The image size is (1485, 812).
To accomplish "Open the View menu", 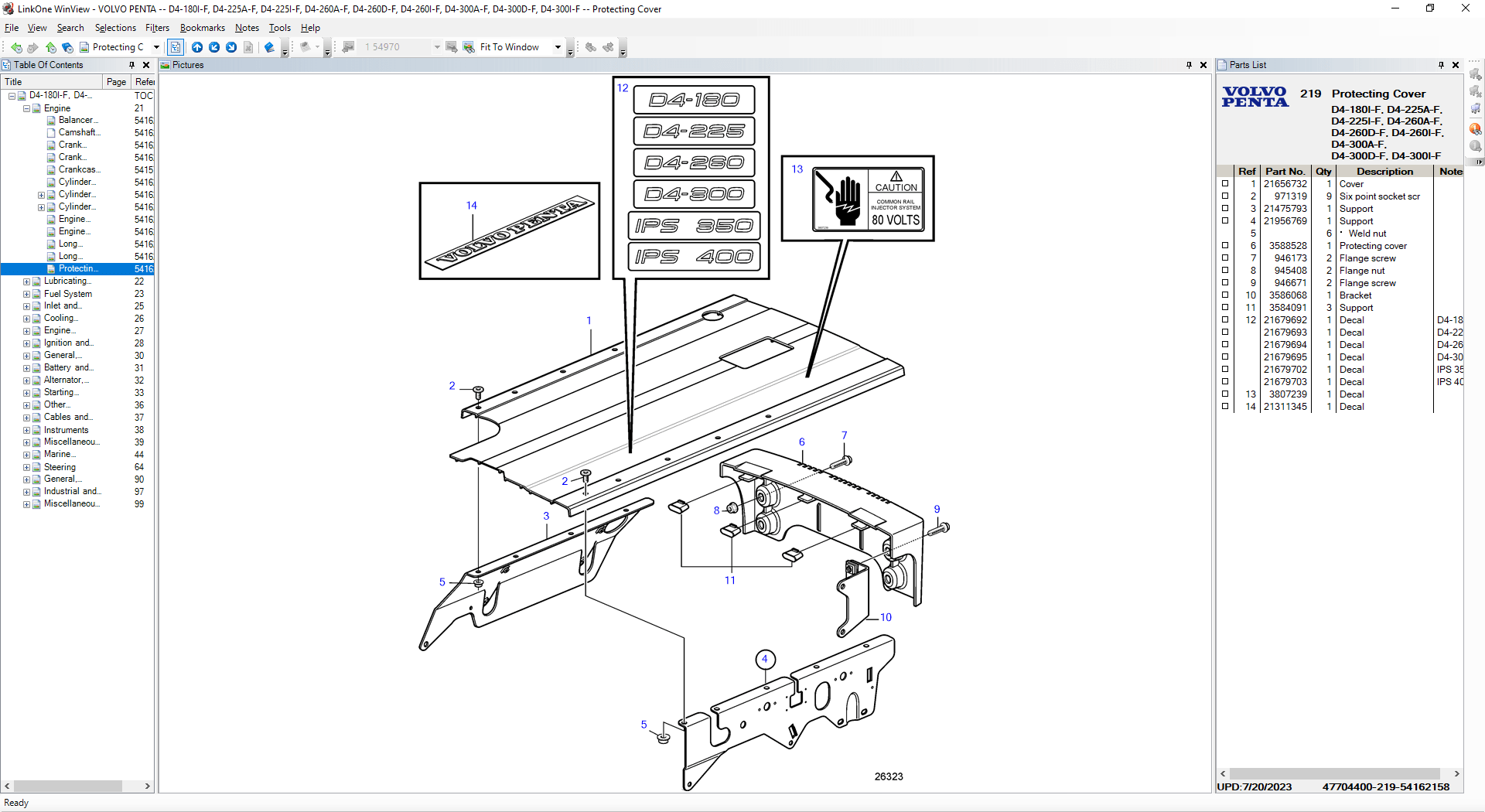I will [37, 28].
